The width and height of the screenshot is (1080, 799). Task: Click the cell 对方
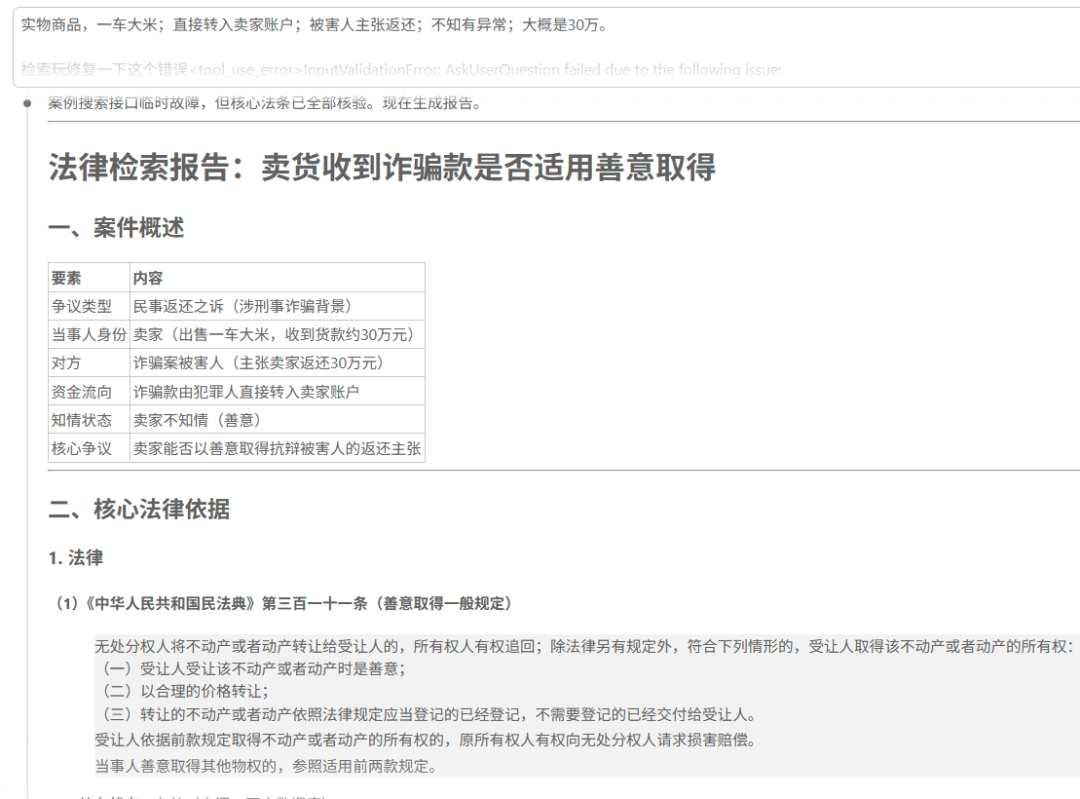click(x=89, y=362)
